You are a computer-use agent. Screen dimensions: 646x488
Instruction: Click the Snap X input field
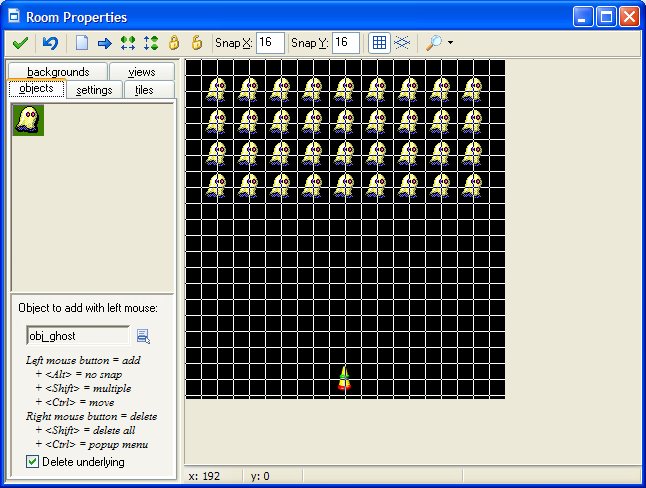point(270,43)
